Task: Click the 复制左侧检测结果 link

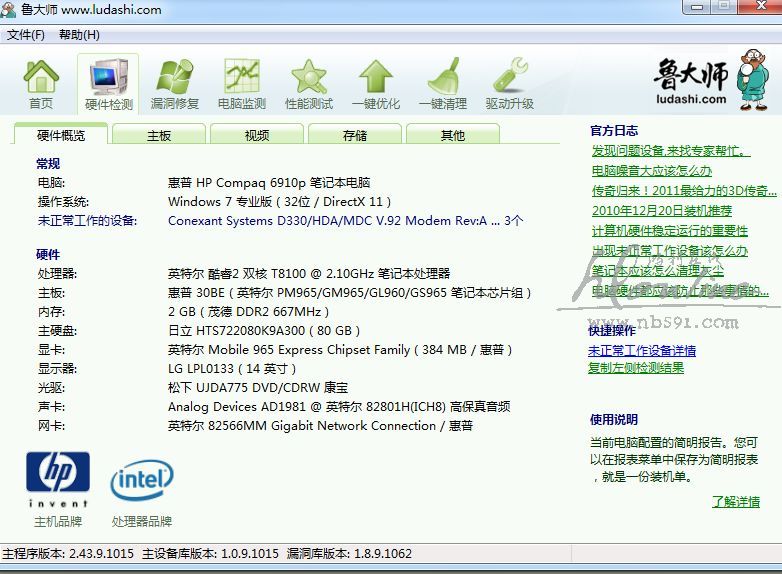Action: click(x=636, y=368)
